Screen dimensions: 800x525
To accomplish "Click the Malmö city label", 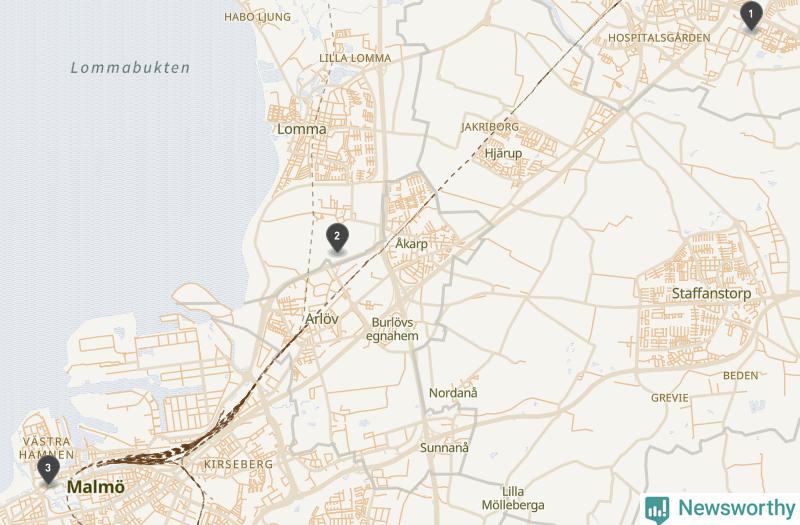I will coord(96,487).
